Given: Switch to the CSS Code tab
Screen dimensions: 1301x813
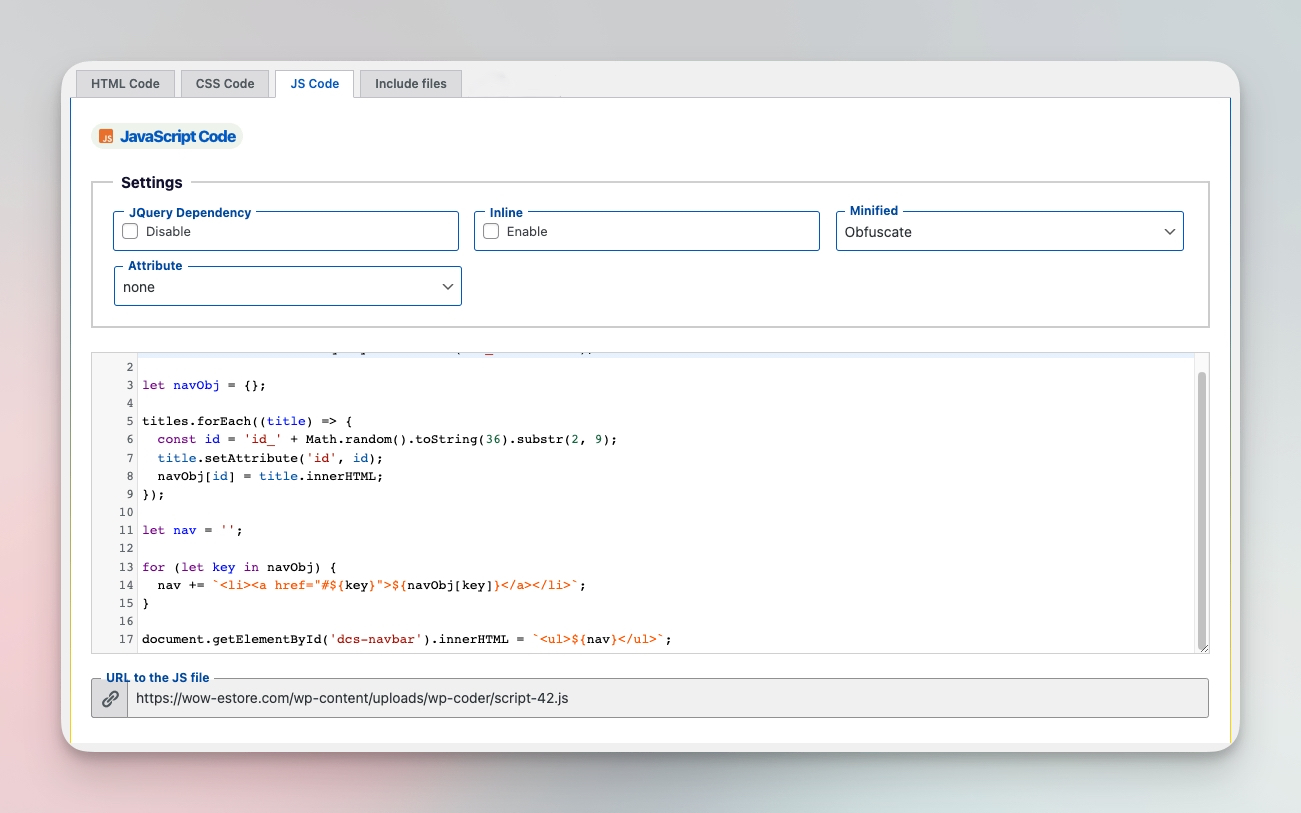Looking at the screenshot, I should coord(225,84).
